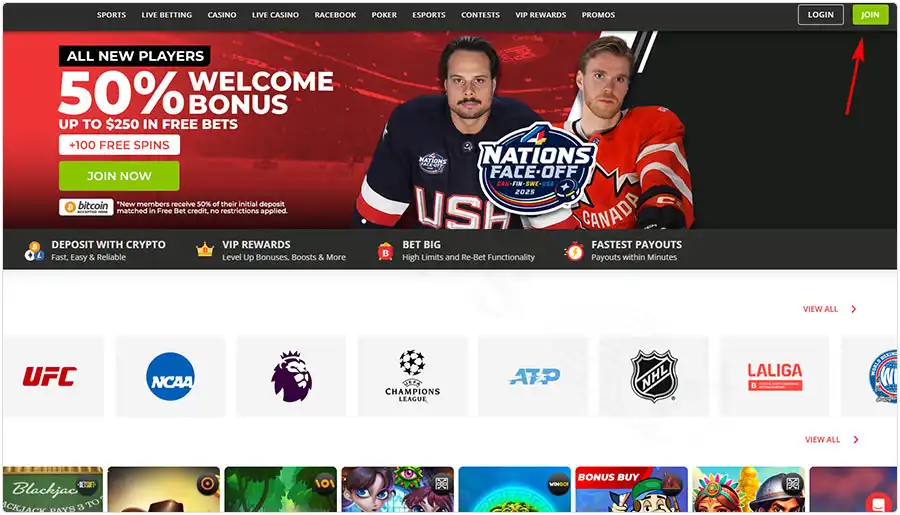Open the ATP tennis tile

point(533,377)
